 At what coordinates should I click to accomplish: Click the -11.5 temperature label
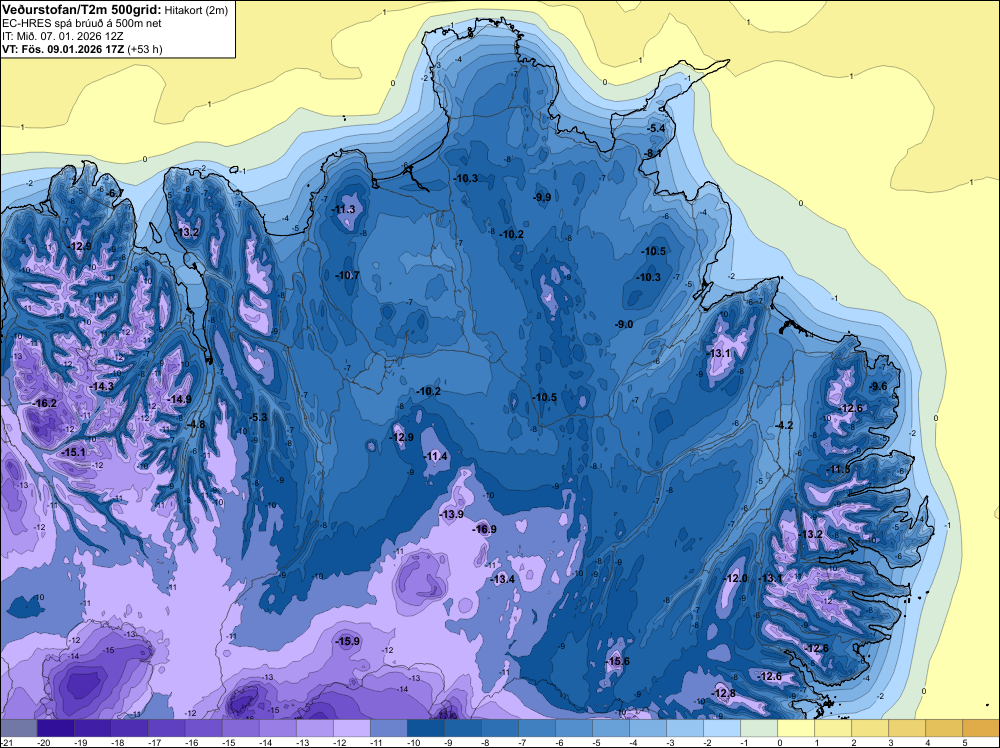[838, 469]
